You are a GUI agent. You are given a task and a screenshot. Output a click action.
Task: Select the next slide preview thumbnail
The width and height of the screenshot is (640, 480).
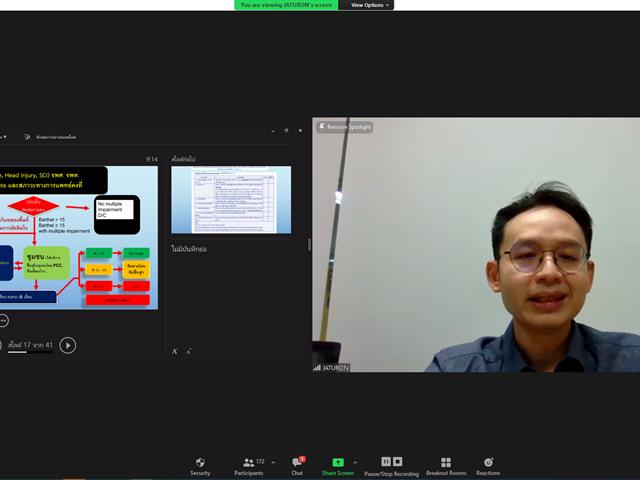tap(231, 200)
